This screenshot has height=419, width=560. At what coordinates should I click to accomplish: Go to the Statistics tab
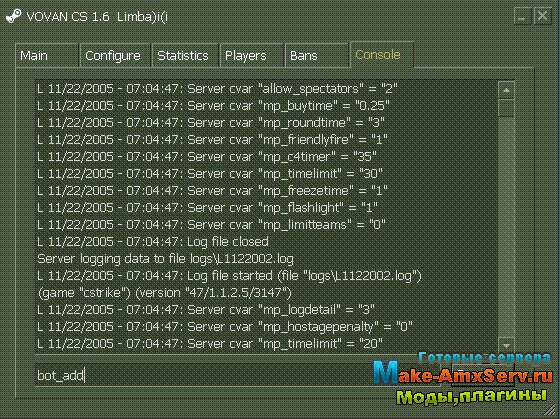[185, 55]
